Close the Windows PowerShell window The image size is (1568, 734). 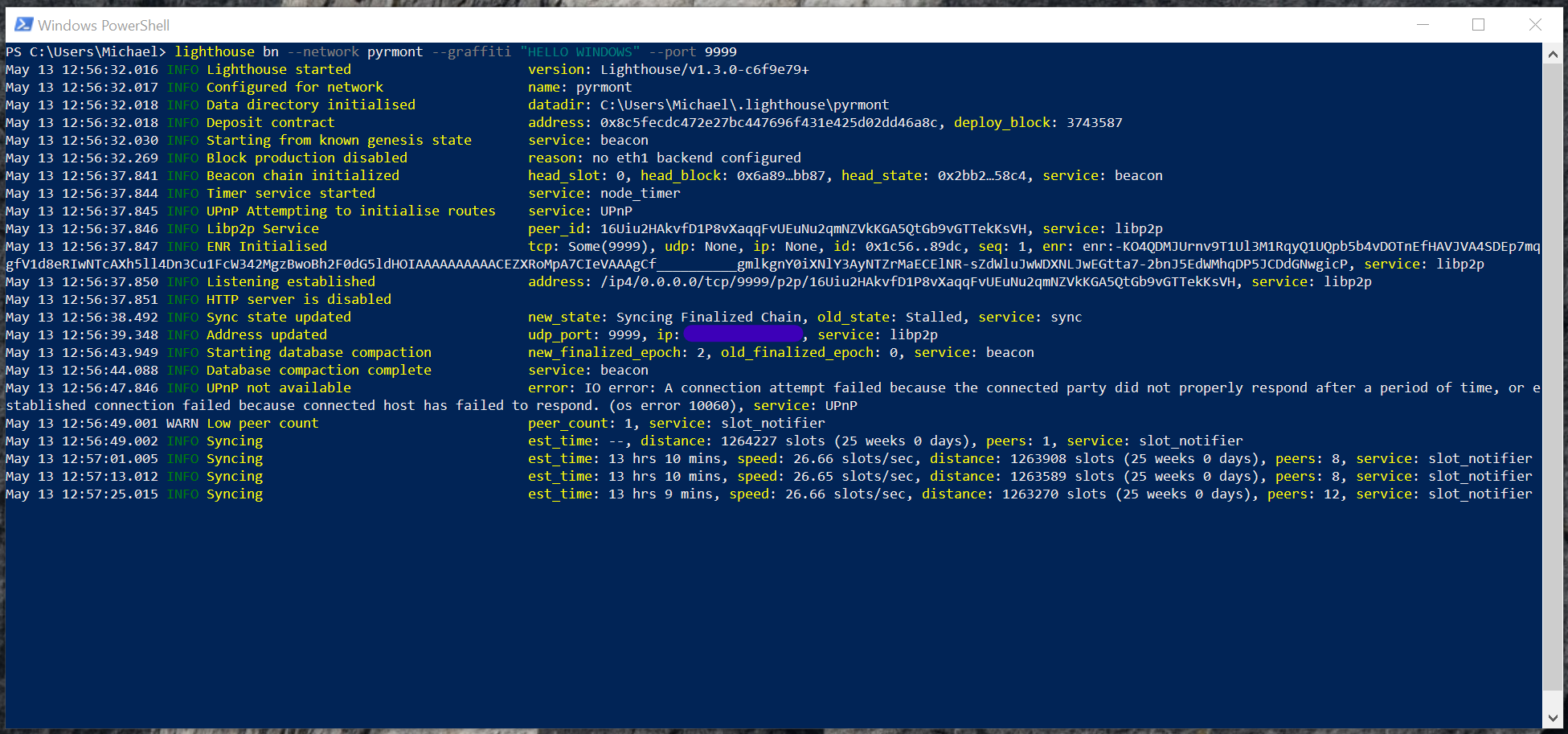[x=1534, y=25]
